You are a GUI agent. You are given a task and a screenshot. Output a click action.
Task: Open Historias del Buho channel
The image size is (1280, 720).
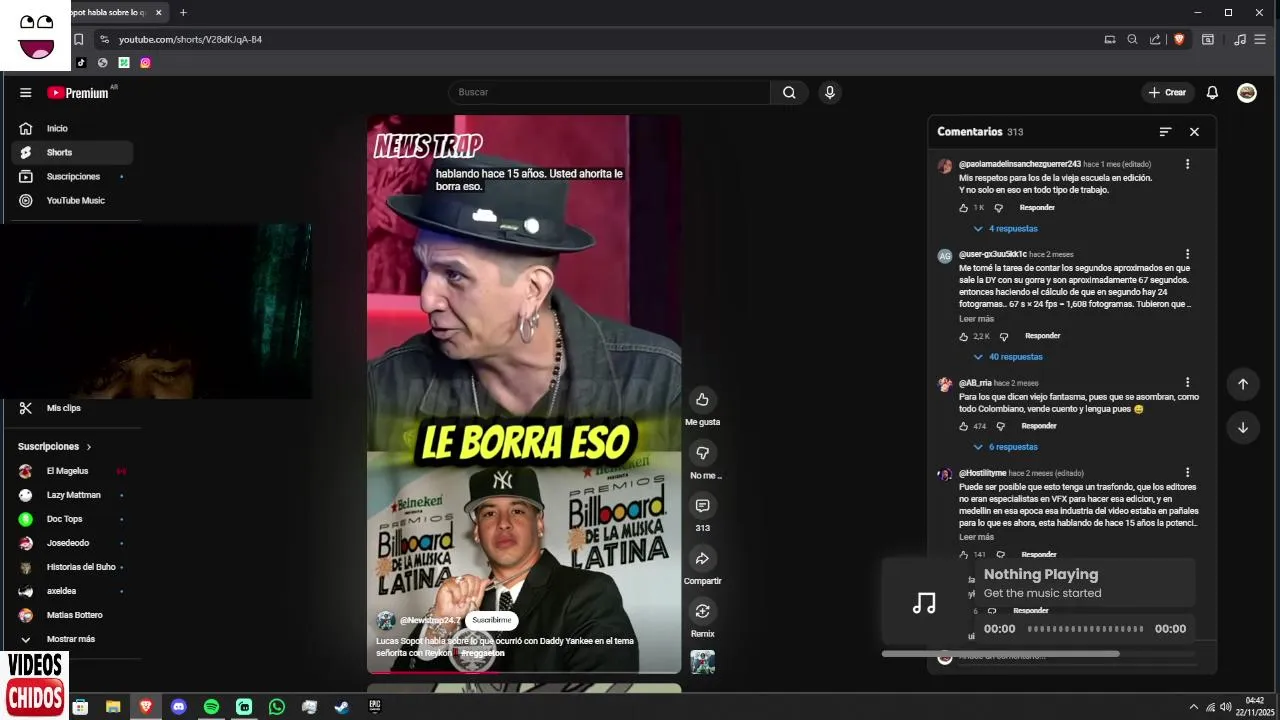click(72, 567)
